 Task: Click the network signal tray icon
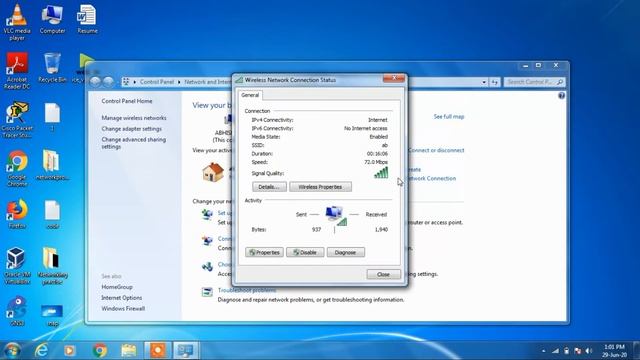click(555, 351)
